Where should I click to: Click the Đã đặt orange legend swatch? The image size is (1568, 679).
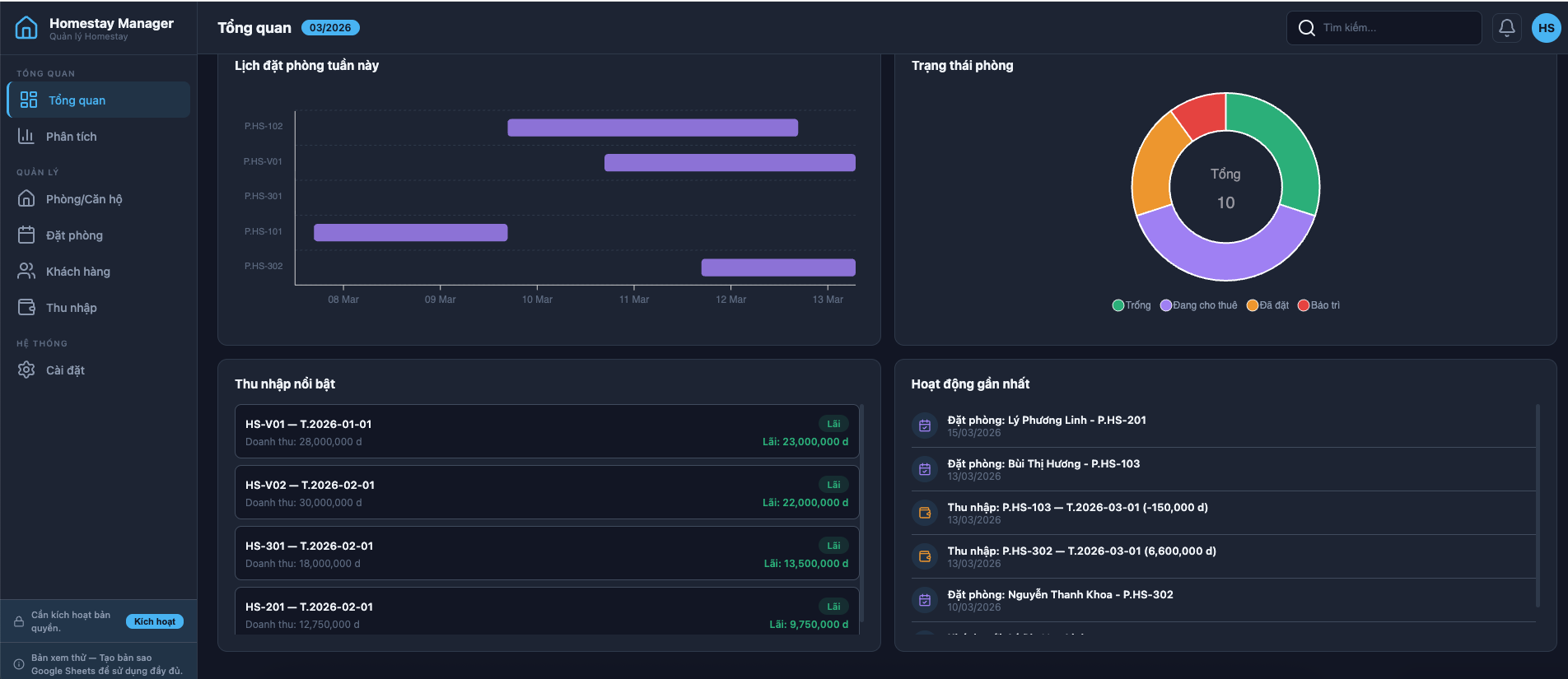pyautogui.click(x=1252, y=305)
